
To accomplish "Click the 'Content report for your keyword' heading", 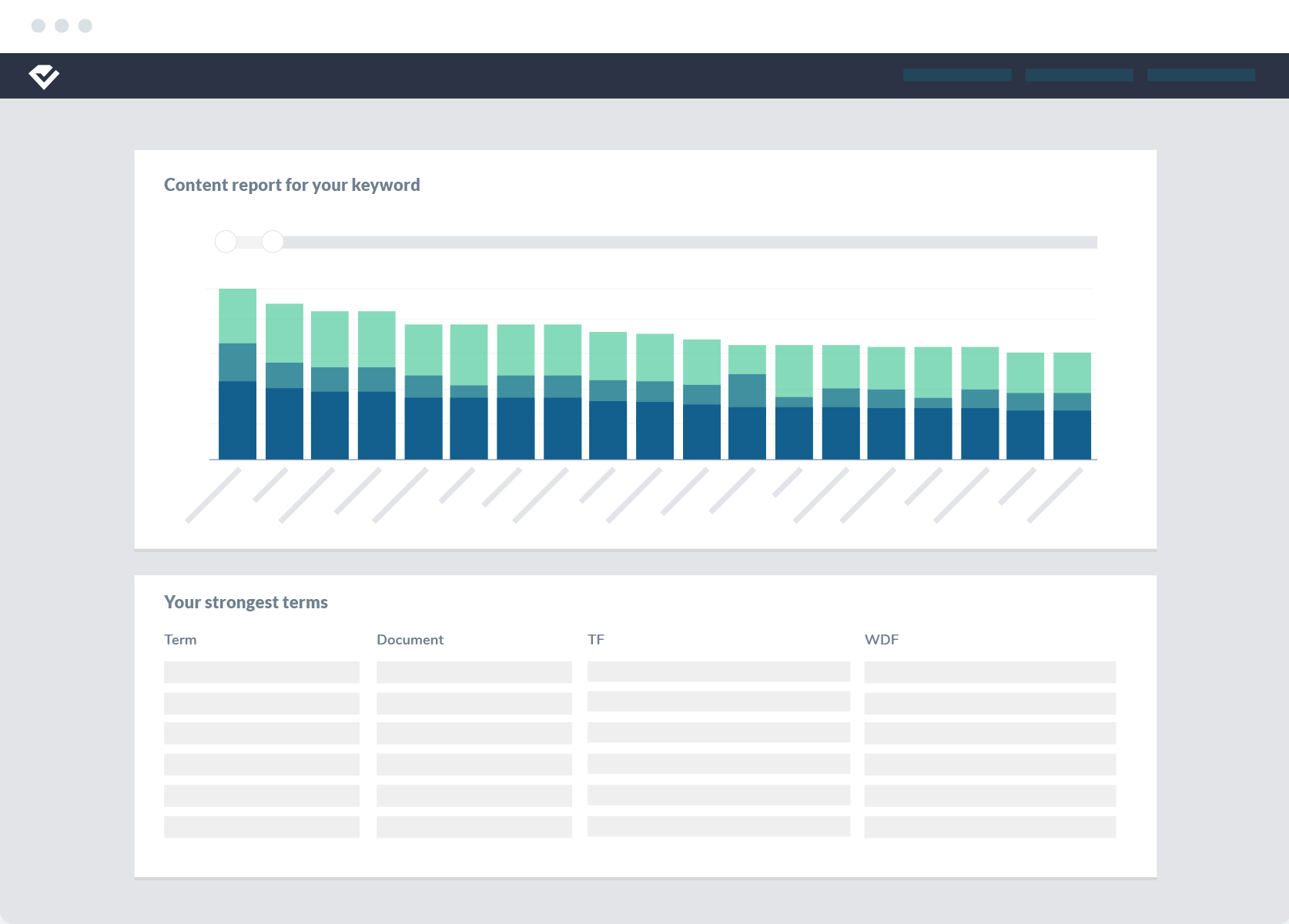I will pyautogui.click(x=292, y=185).
